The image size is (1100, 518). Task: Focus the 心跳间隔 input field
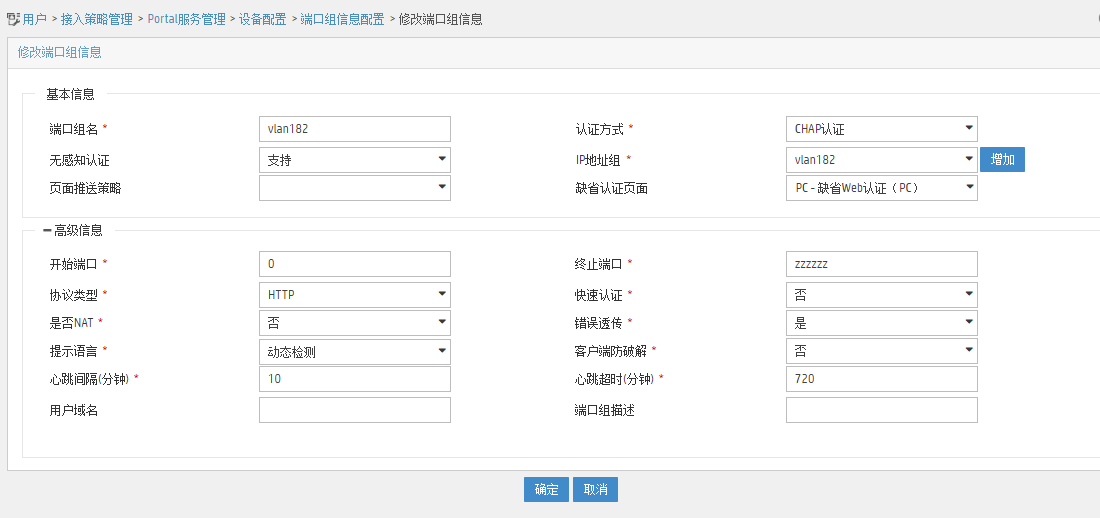[354, 379]
